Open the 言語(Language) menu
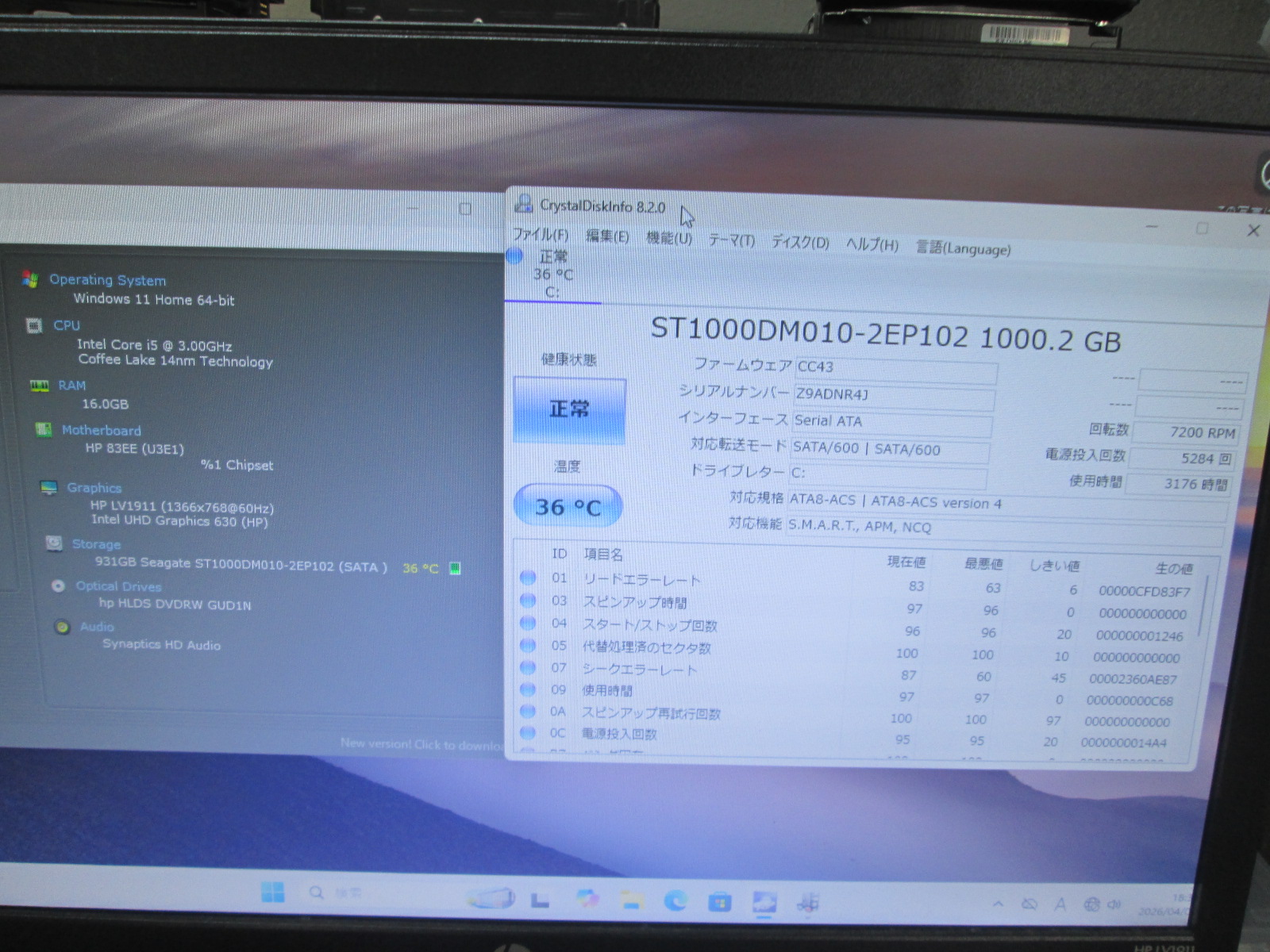 coord(963,248)
